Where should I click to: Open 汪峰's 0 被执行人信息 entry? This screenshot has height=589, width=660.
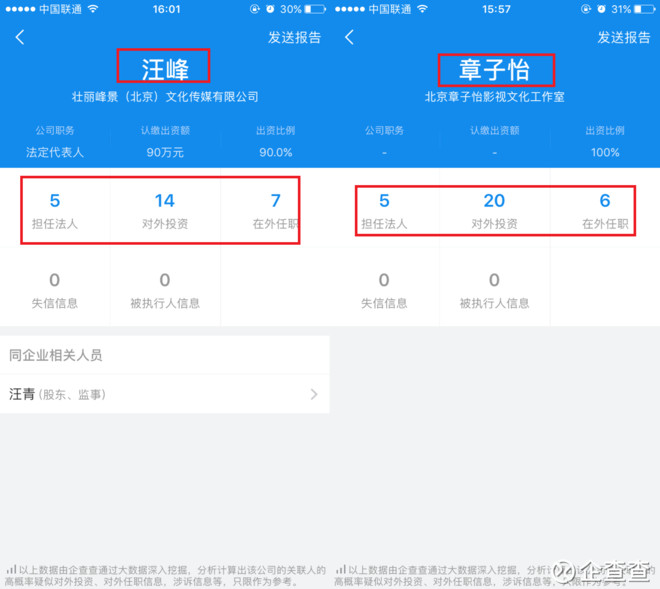tap(165, 291)
